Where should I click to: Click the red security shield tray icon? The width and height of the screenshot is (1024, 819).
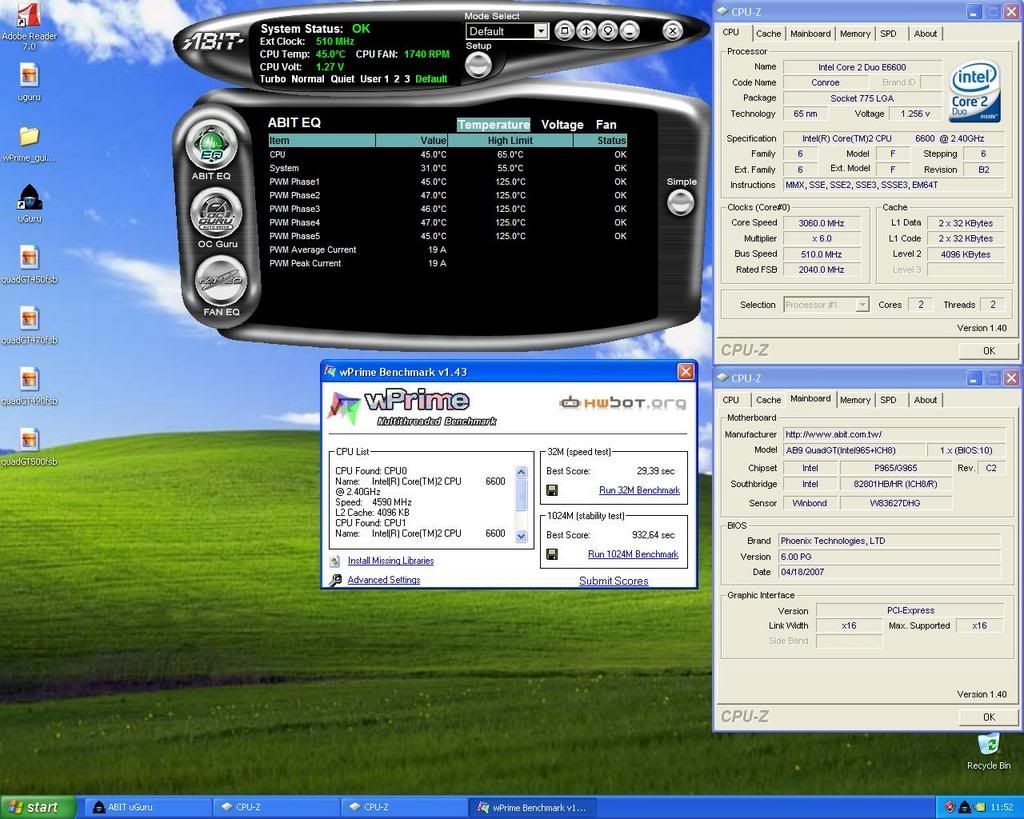pyautogui.click(x=950, y=807)
